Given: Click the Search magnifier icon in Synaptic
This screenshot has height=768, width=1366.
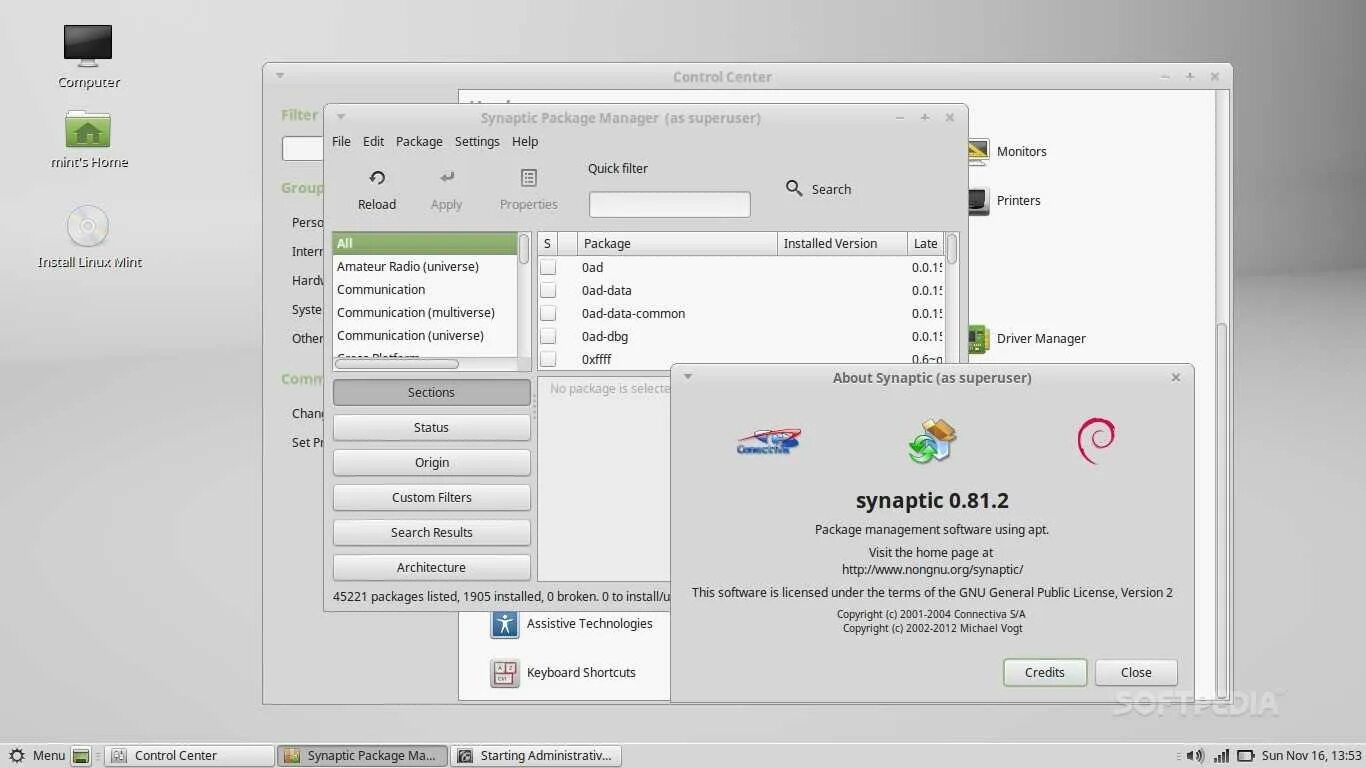Looking at the screenshot, I should (x=794, y=188).
